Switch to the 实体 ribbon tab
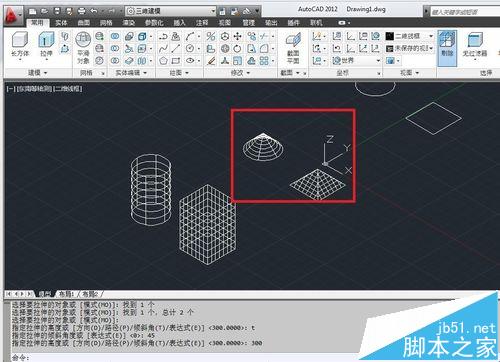 tap(61, 23)
